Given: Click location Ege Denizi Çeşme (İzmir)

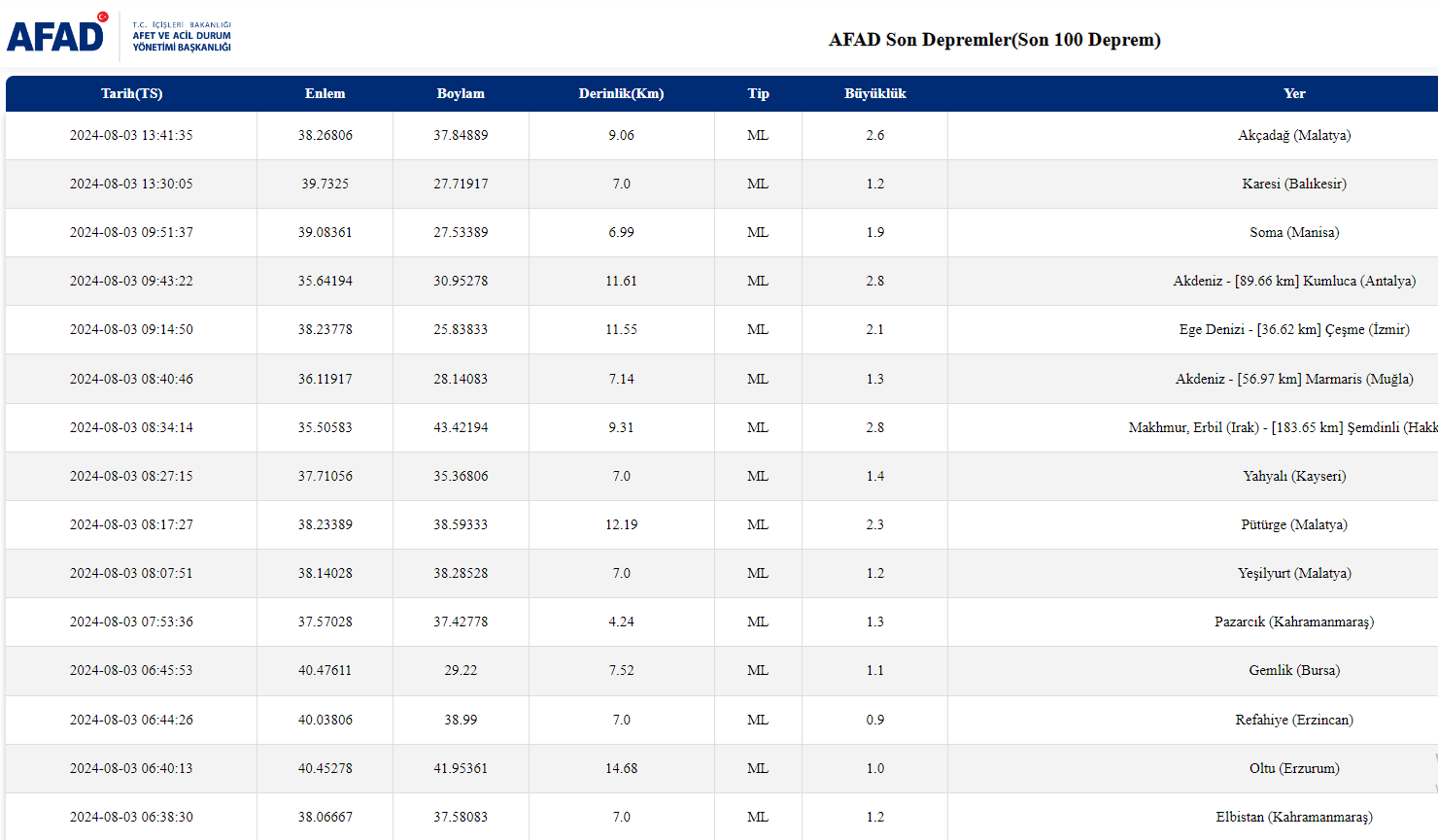Looking at the screenshot, I should pos(1294,329).
